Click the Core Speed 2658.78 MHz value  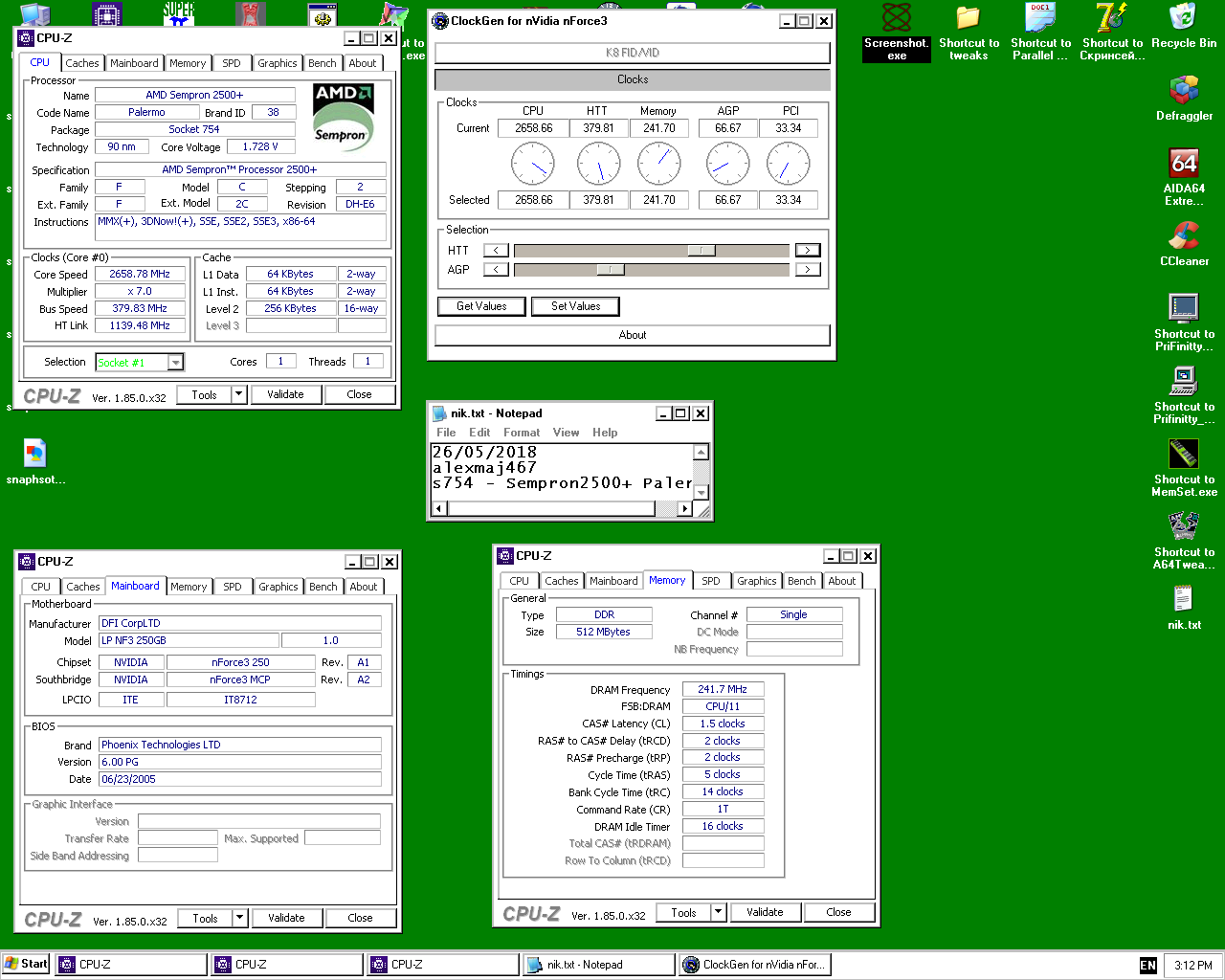pyautogui.click(x=140, y=274)
